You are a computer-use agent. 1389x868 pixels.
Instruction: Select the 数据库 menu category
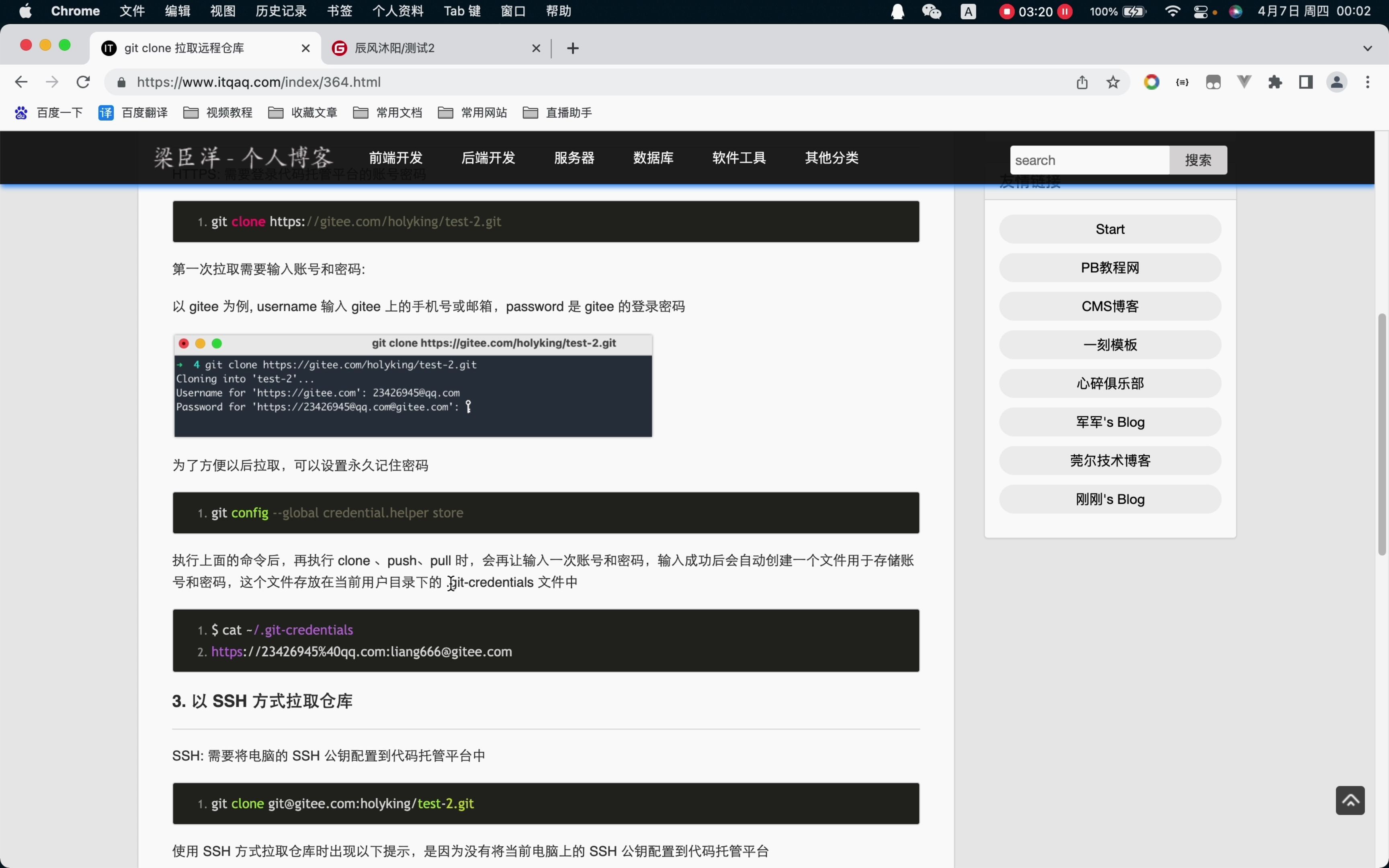(x=653, y=158)
